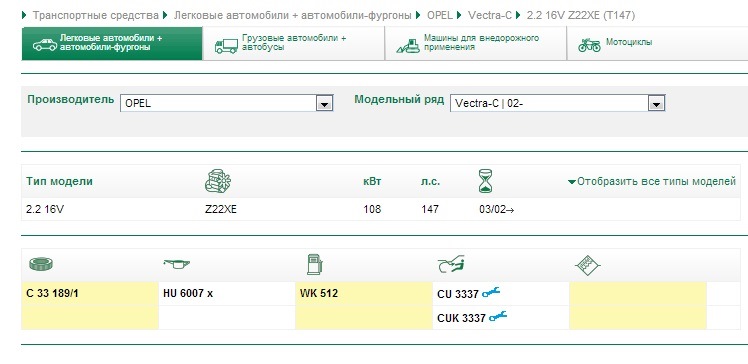748x364 pixels.
Task: Open oil filter HU 6007 x
Action: 188,293
